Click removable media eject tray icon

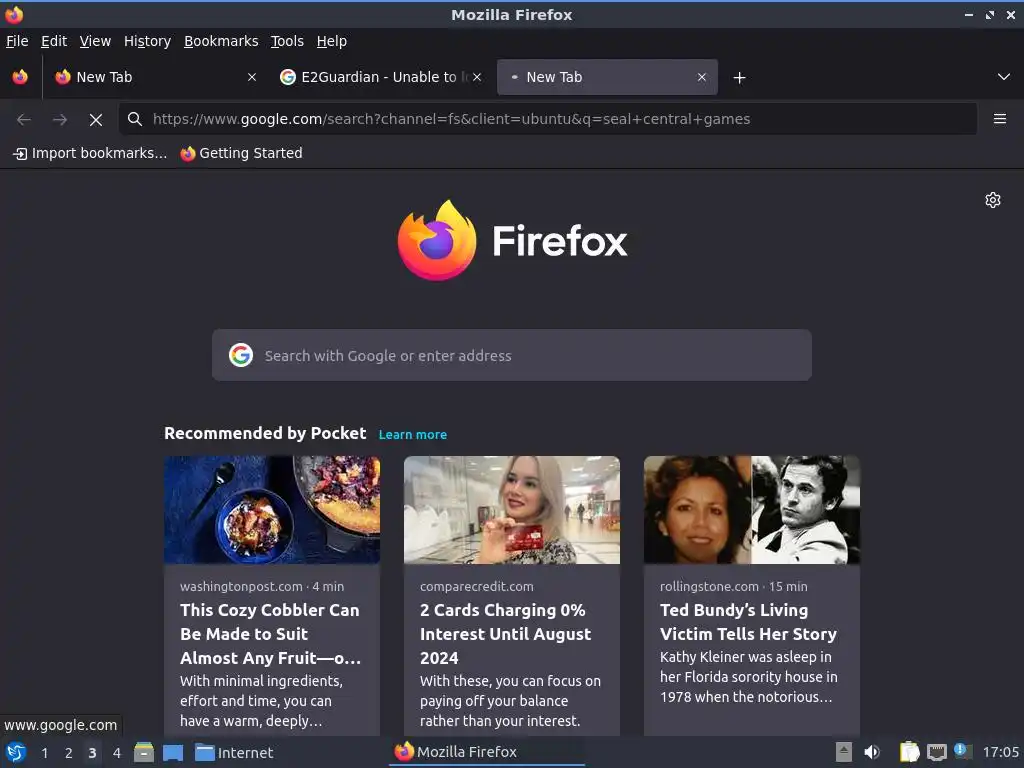[844, 752]
